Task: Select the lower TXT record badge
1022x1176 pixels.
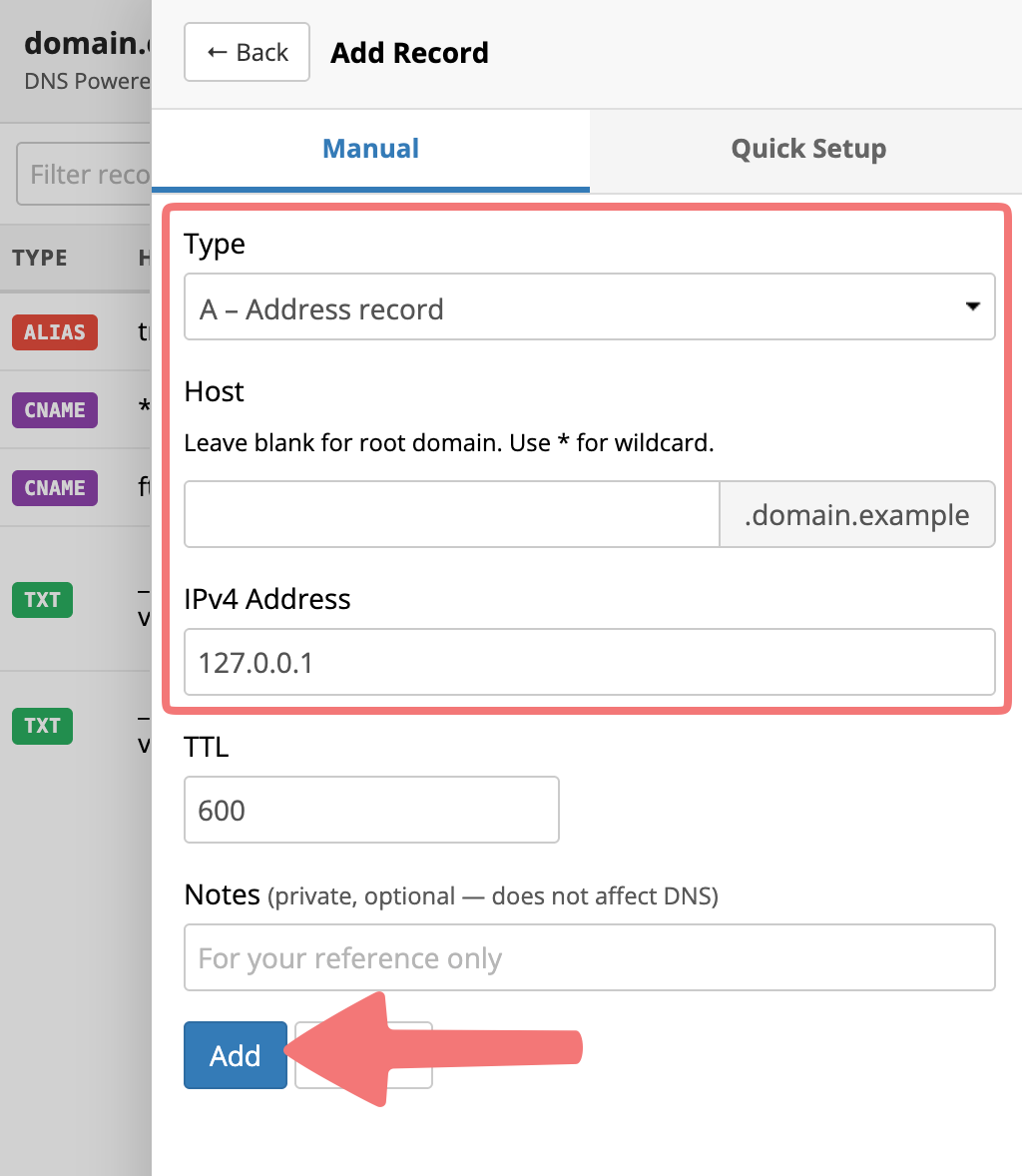Action: coord(42,725)
